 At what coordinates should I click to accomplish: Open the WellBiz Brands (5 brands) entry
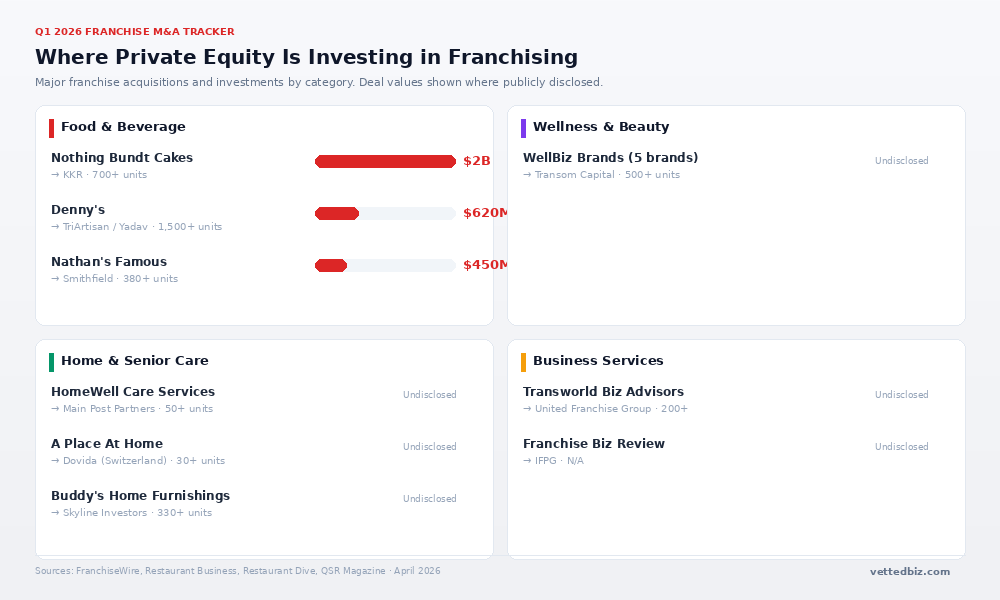(610, 157)
